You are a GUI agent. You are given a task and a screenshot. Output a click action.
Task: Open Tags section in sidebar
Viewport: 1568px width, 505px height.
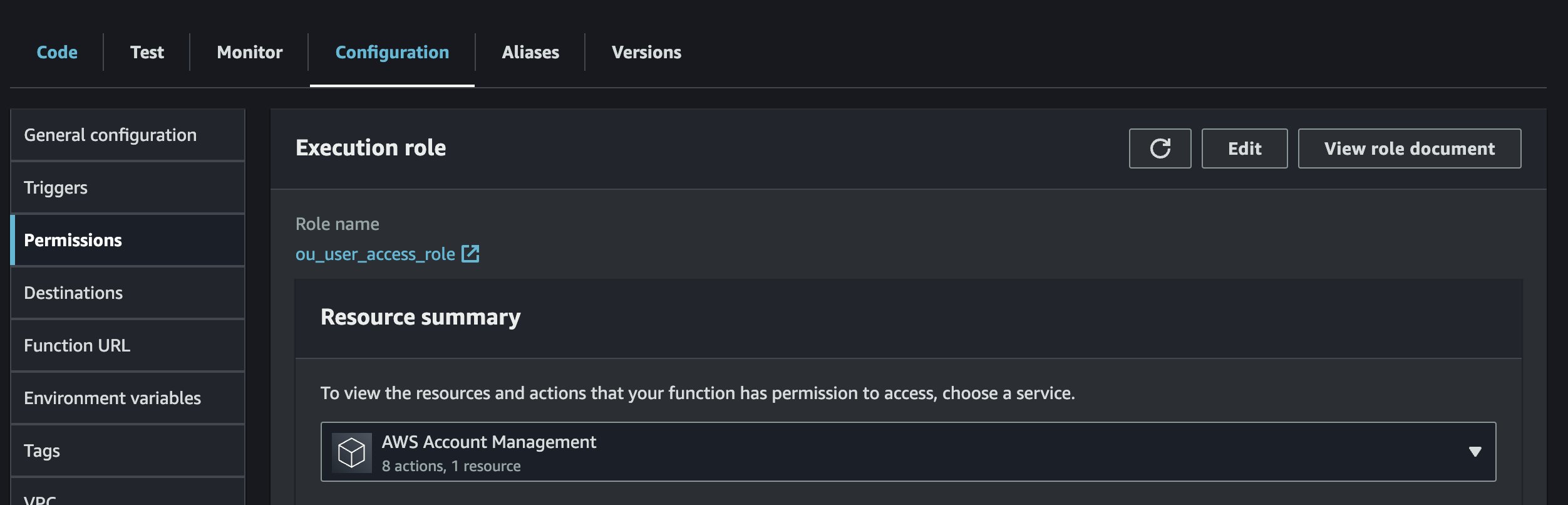[128, 450]
